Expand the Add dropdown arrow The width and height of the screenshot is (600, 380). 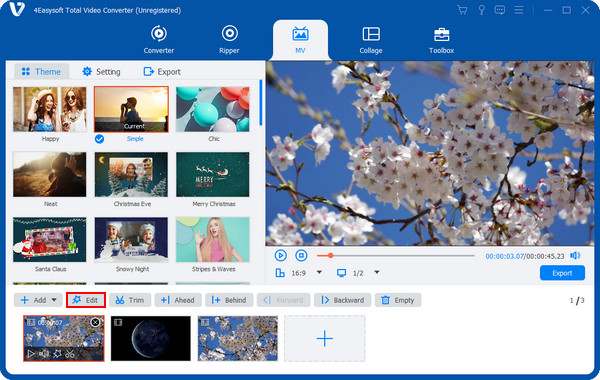pos(54,300)
